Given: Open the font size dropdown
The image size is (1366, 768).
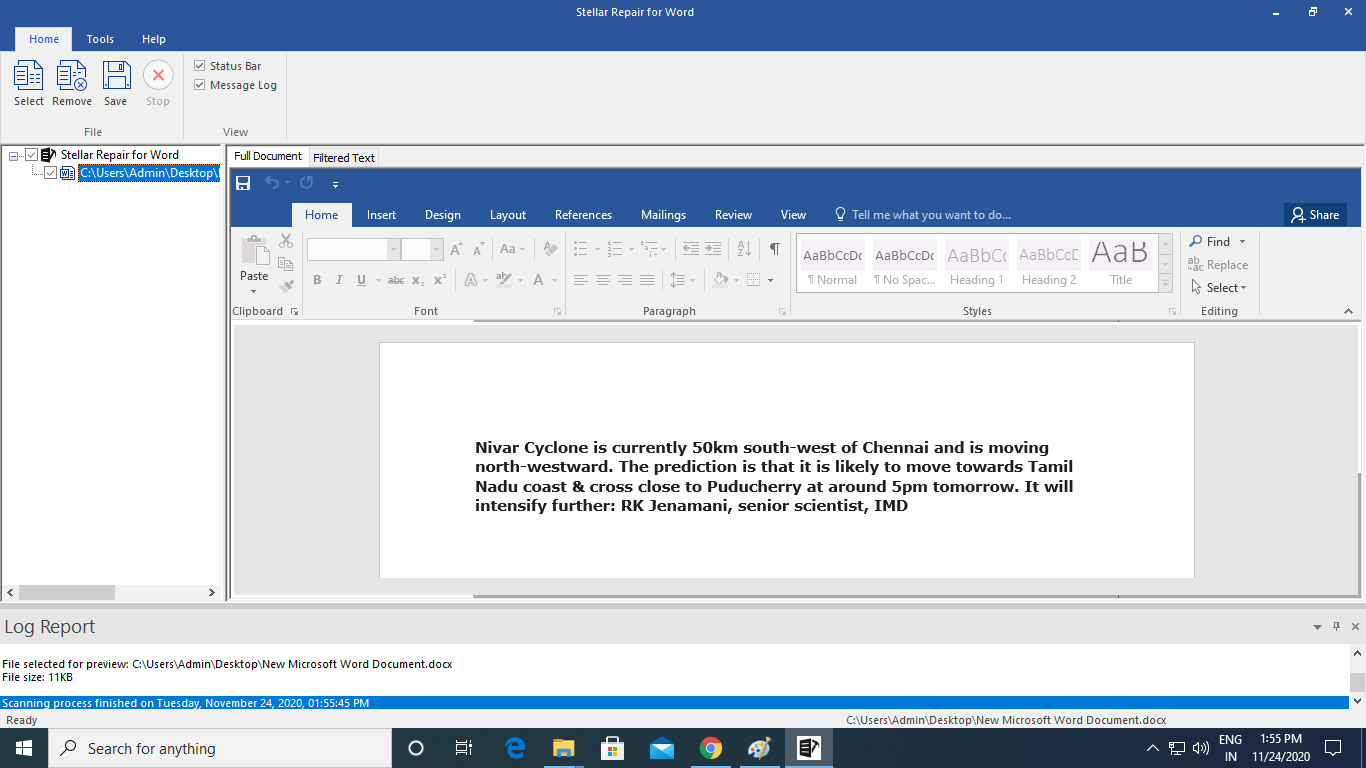Looking at the screenshot, I should (436, 249).
